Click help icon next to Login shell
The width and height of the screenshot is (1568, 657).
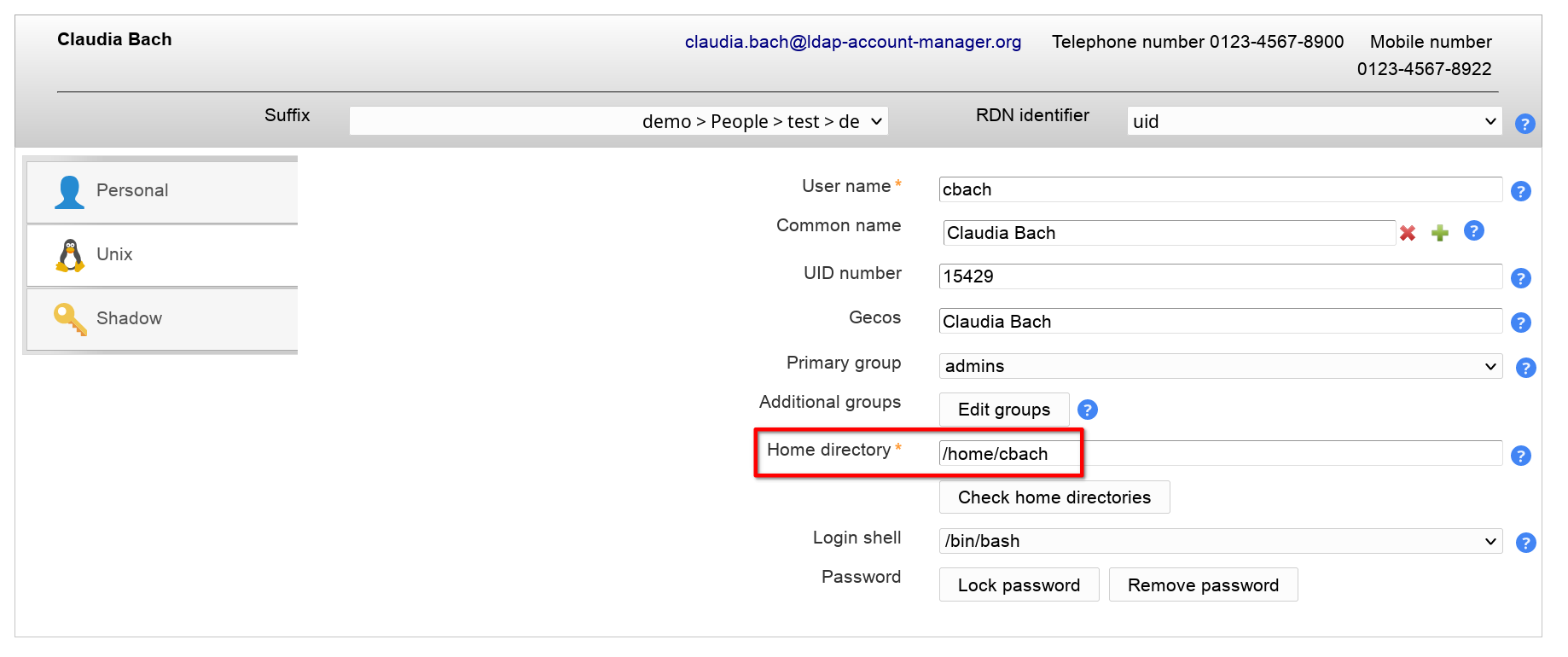point(1525,543)
